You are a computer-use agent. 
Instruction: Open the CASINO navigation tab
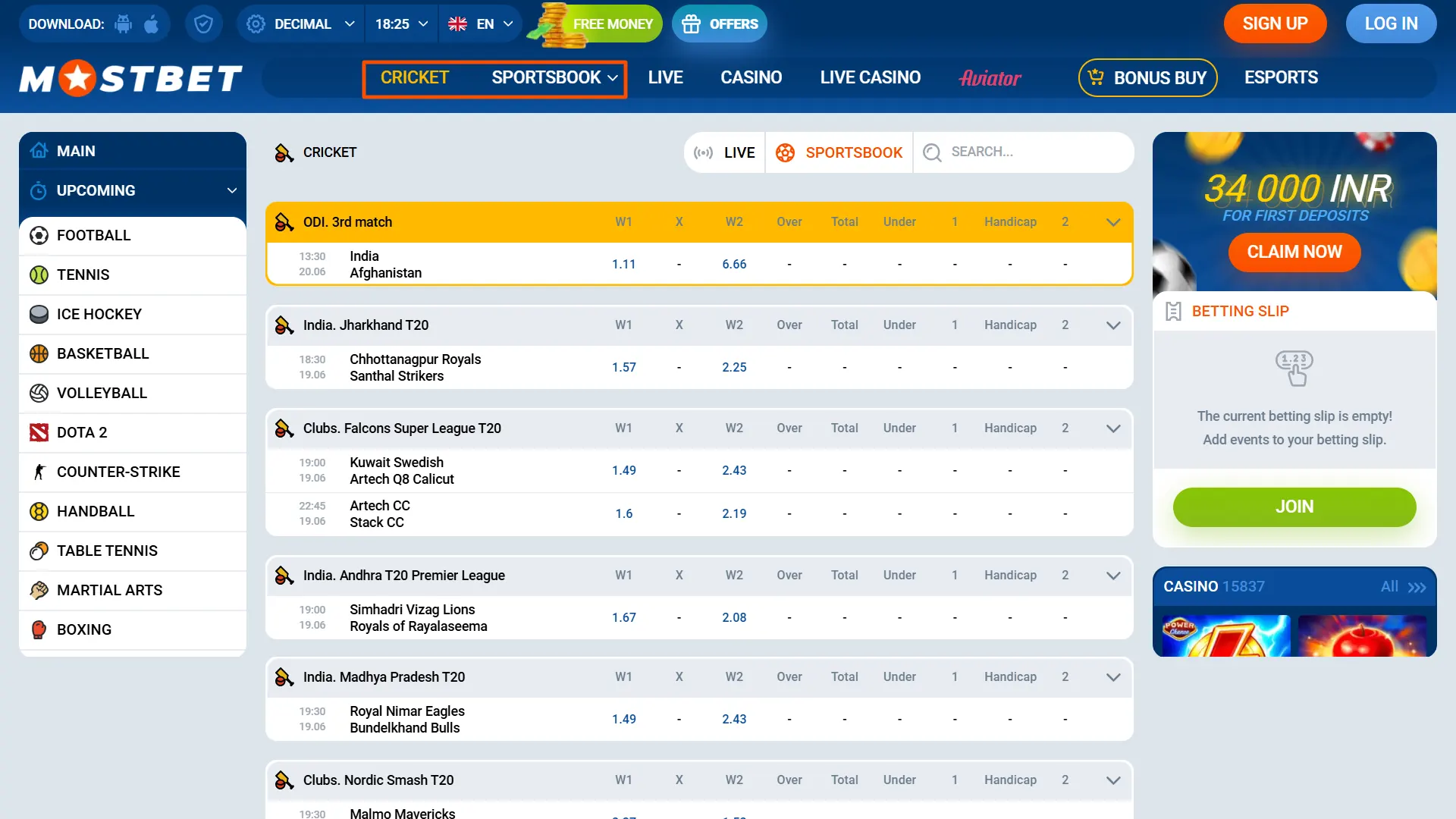(x=751, y=78)
